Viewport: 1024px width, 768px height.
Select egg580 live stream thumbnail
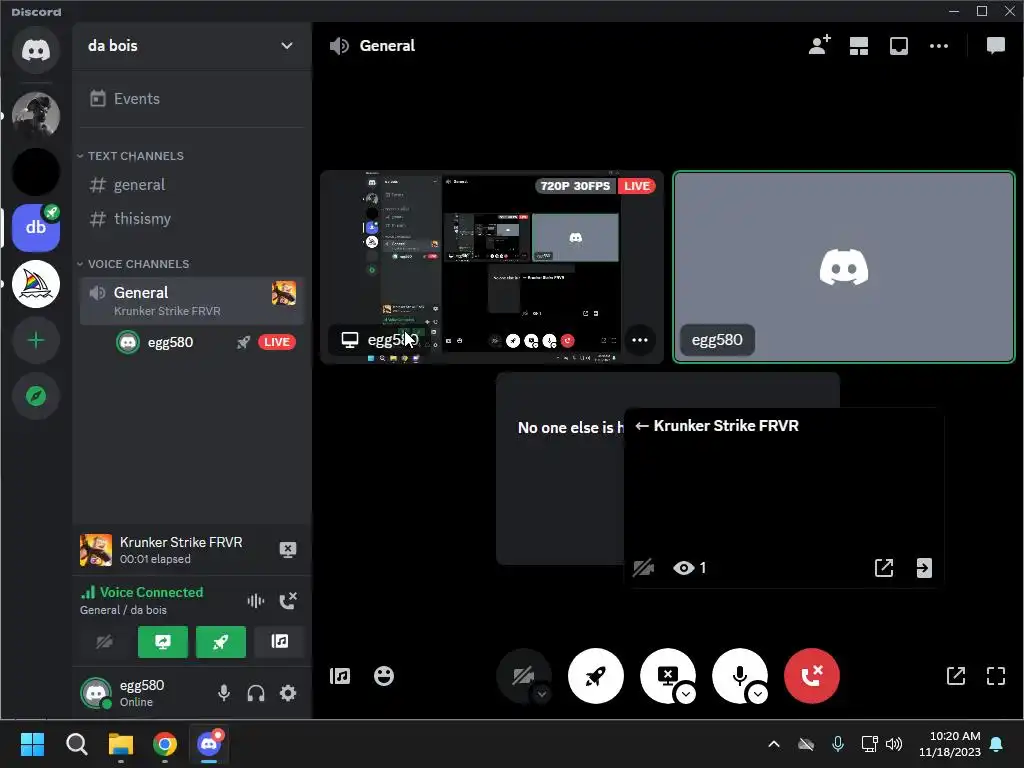coord(492,267)
